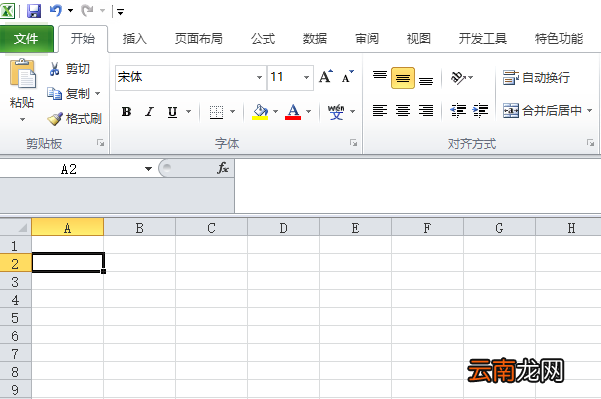Toggle Center horizontal alignment
The width and height of the screenshot is (601, 399).
[403, 111]
